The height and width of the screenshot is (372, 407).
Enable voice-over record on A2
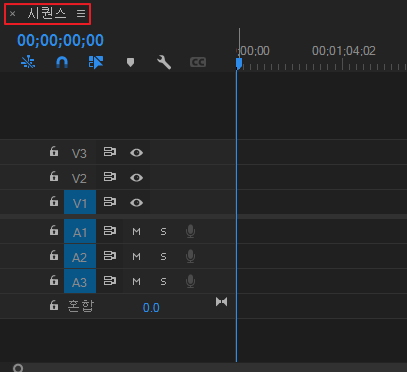[190, 256]
